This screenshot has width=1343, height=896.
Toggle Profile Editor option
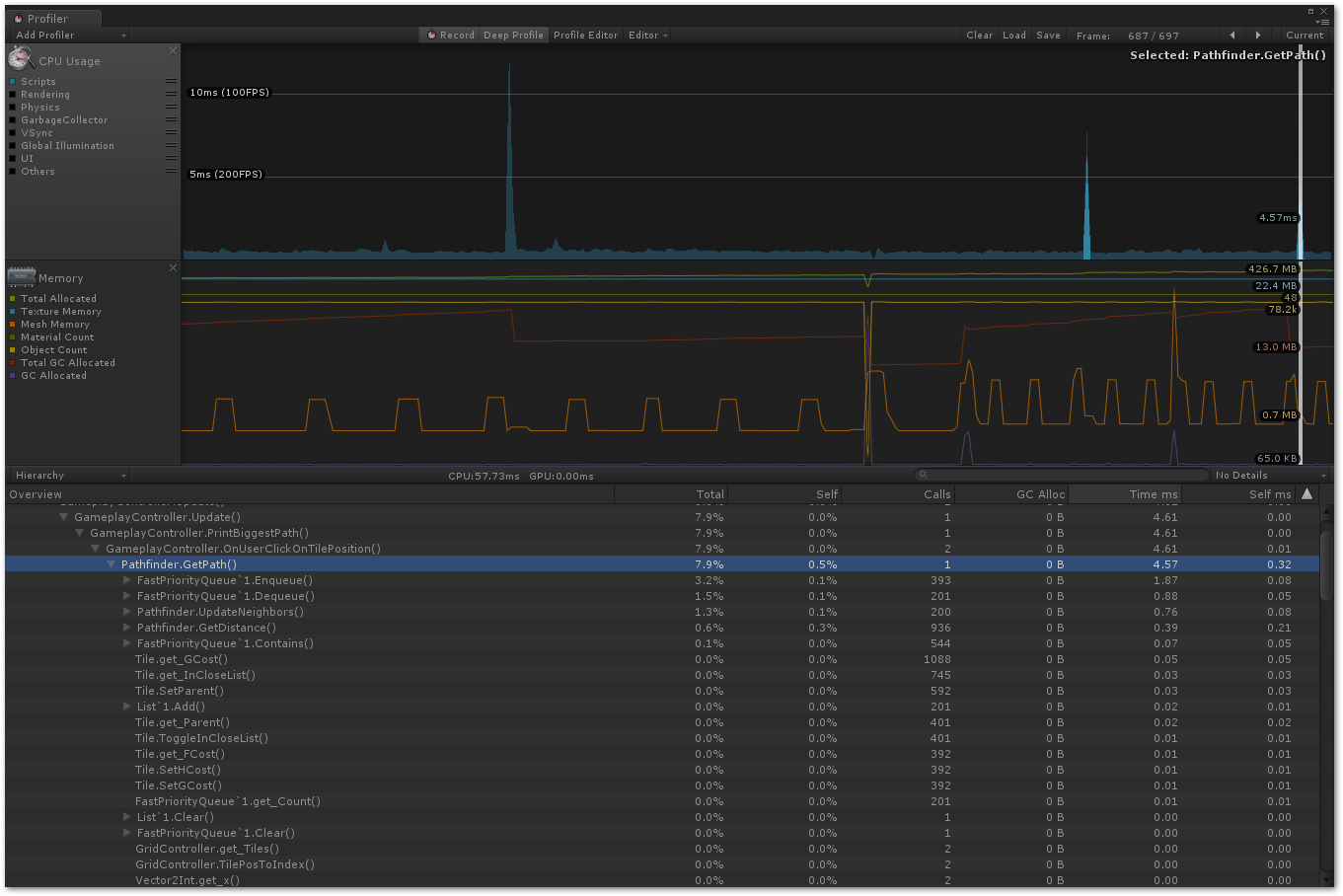click(x=585, y=35)
